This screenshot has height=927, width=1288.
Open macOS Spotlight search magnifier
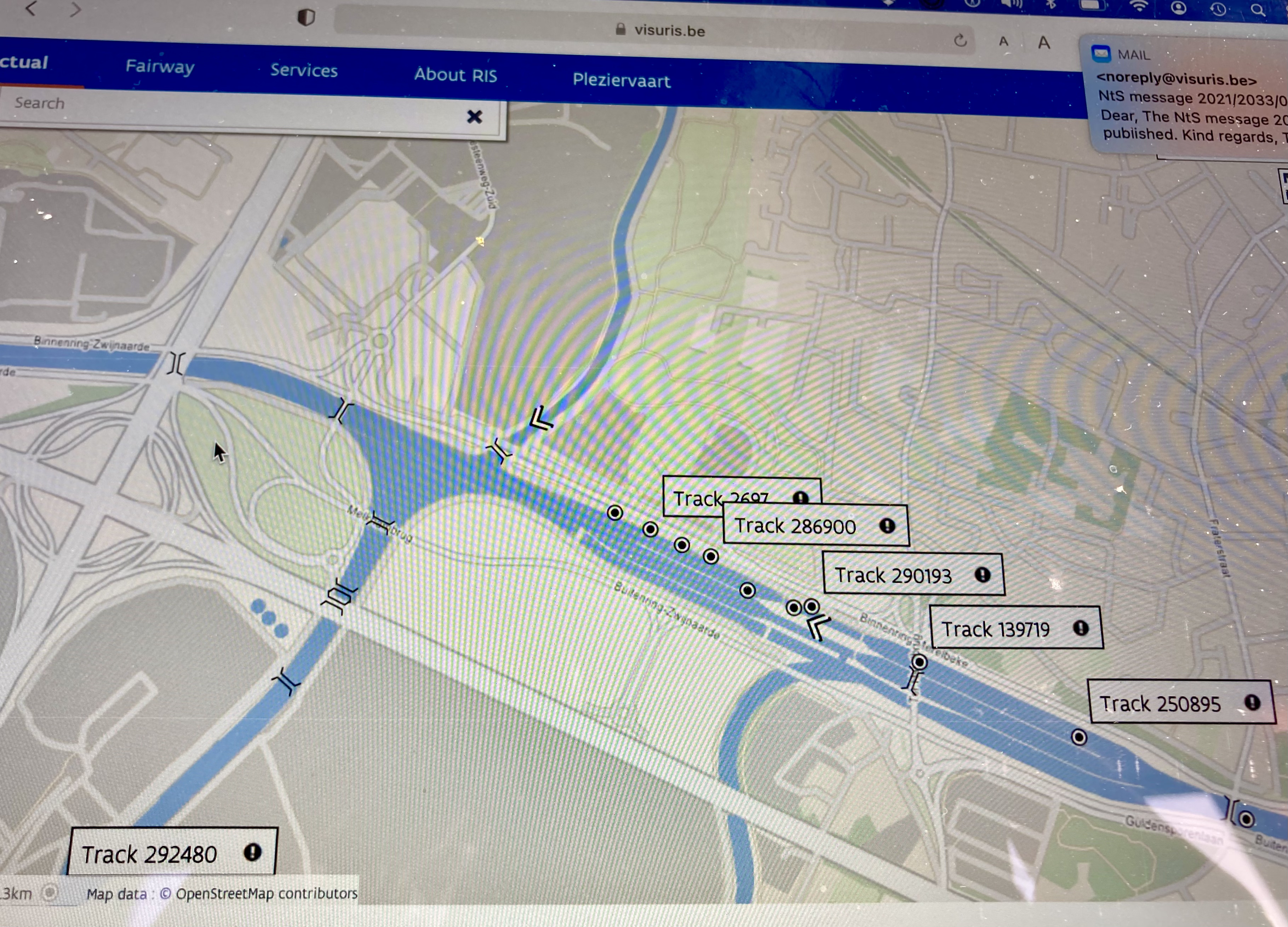tap(1258, 10)
